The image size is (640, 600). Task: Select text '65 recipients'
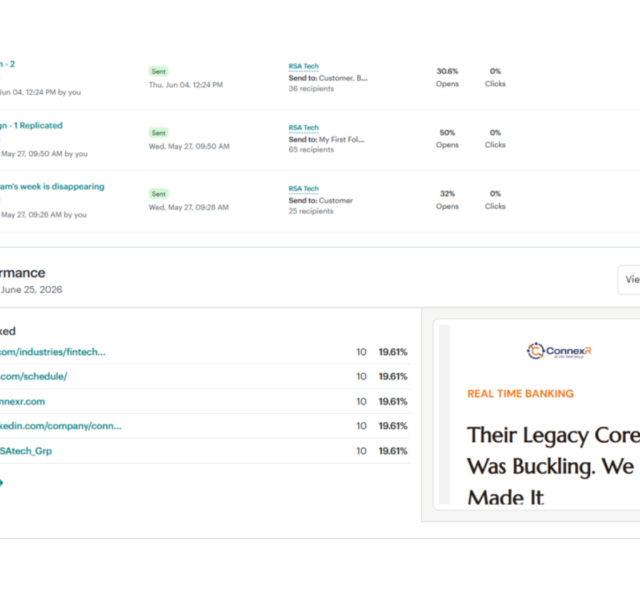point(311,150)
